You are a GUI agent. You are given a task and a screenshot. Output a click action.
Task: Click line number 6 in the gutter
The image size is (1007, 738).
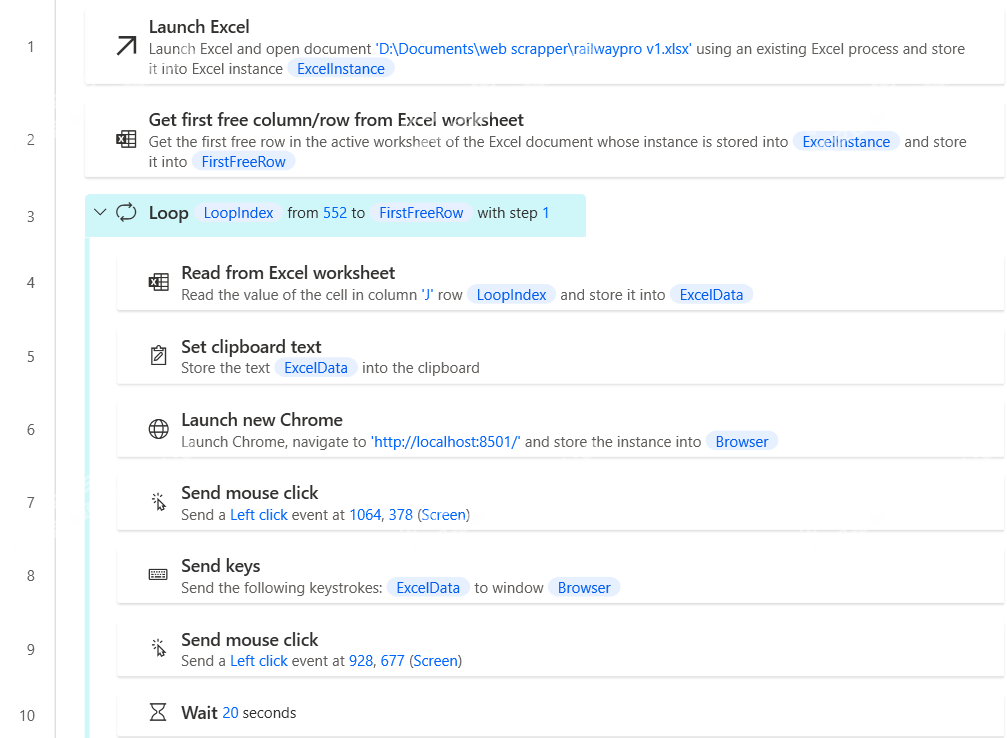click(30, 430)
